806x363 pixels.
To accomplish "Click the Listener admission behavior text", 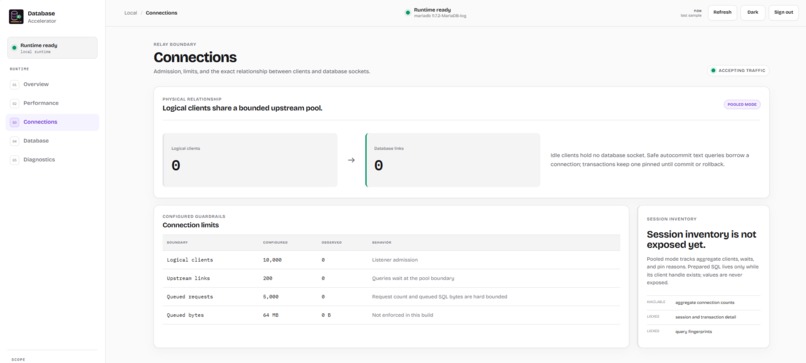I will point(395,260).
